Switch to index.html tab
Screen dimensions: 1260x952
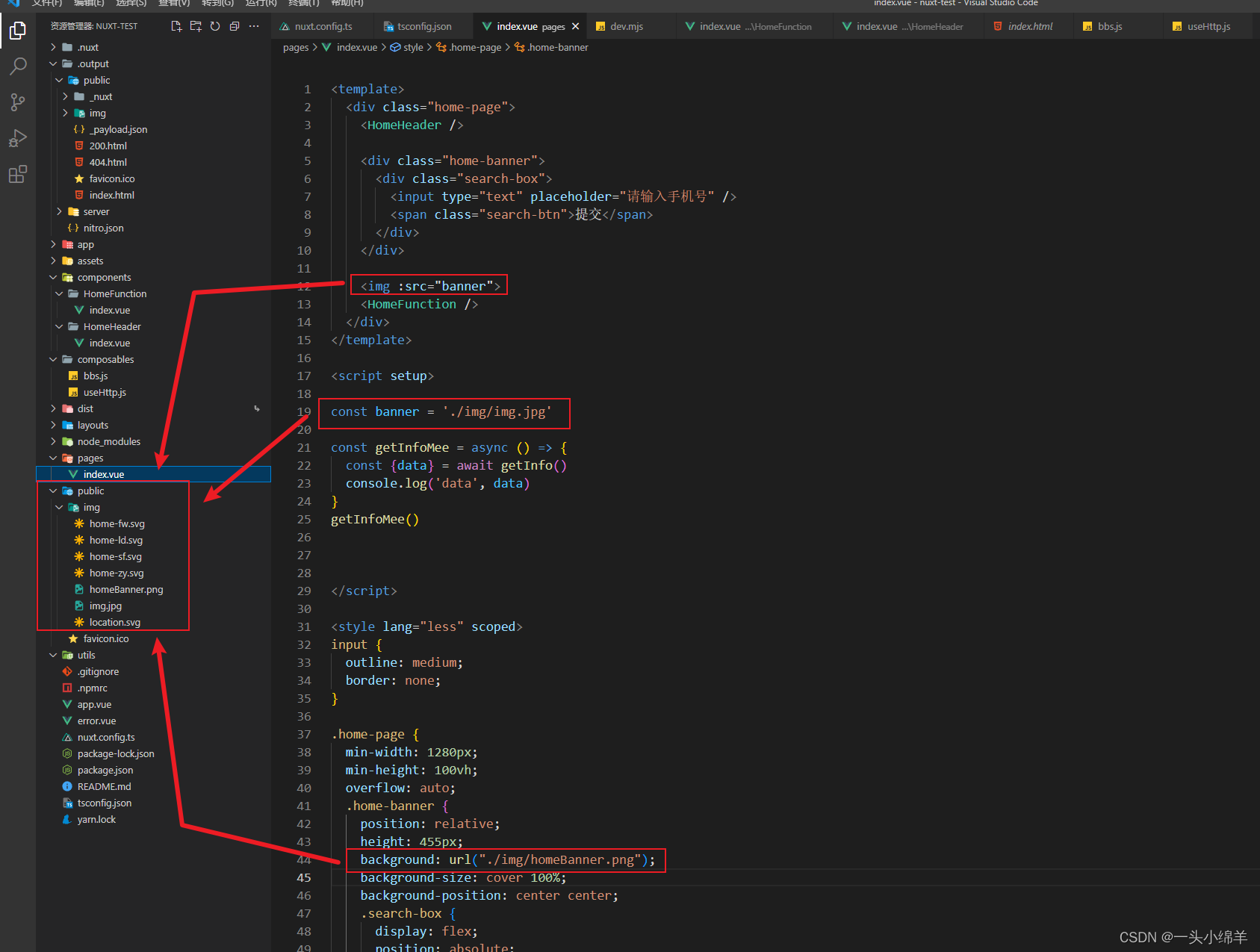[x=1030, y=26]
